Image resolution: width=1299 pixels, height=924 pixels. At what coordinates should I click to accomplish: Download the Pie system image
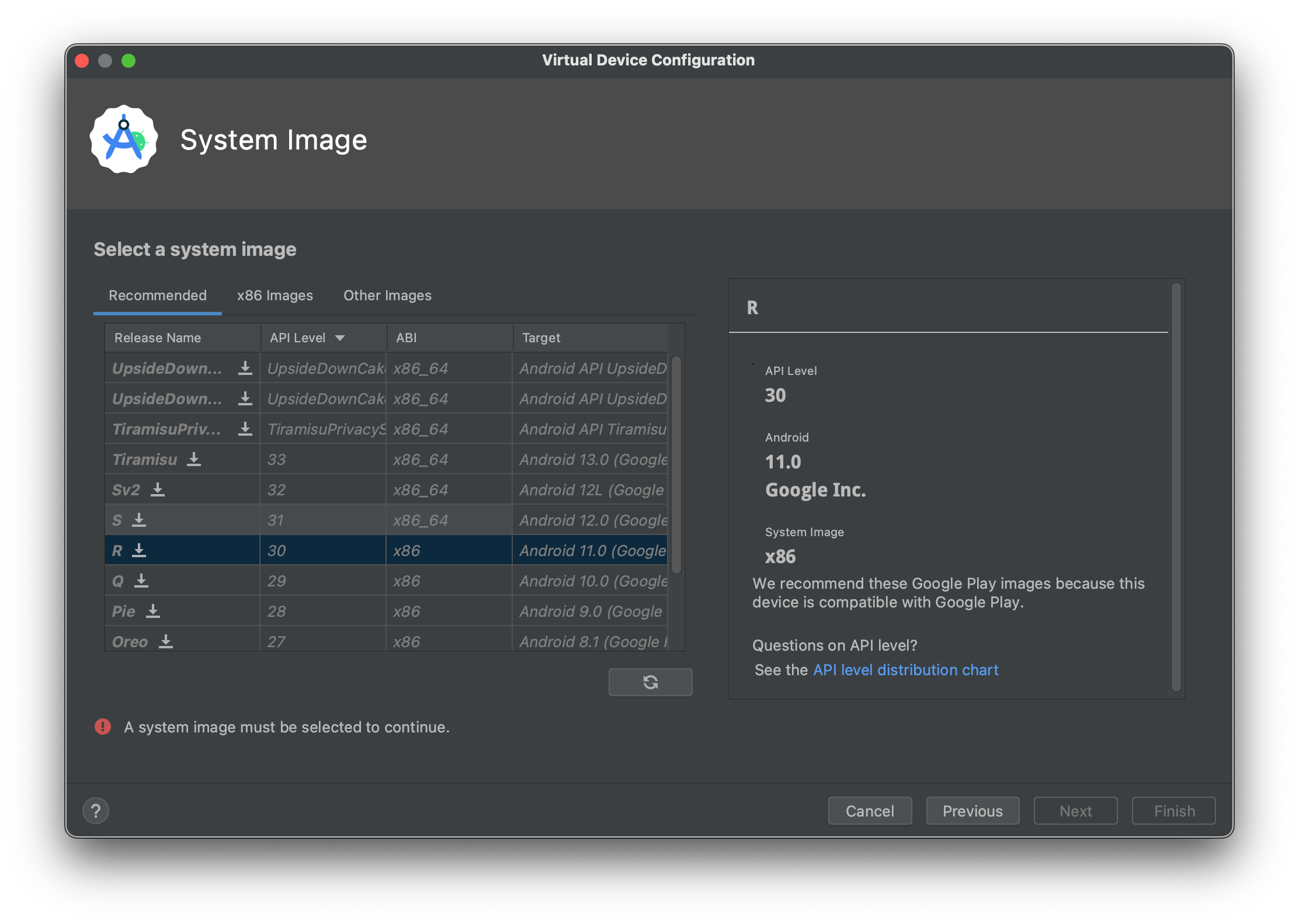(x=153, y=612)
